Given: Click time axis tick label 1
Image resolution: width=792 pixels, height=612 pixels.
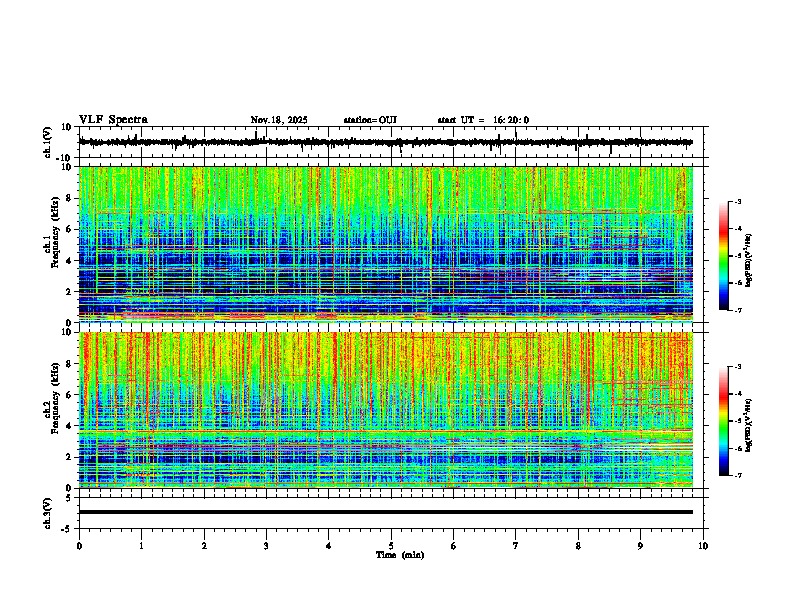Looking at the screenshot, I should click(x=141, y=546).
